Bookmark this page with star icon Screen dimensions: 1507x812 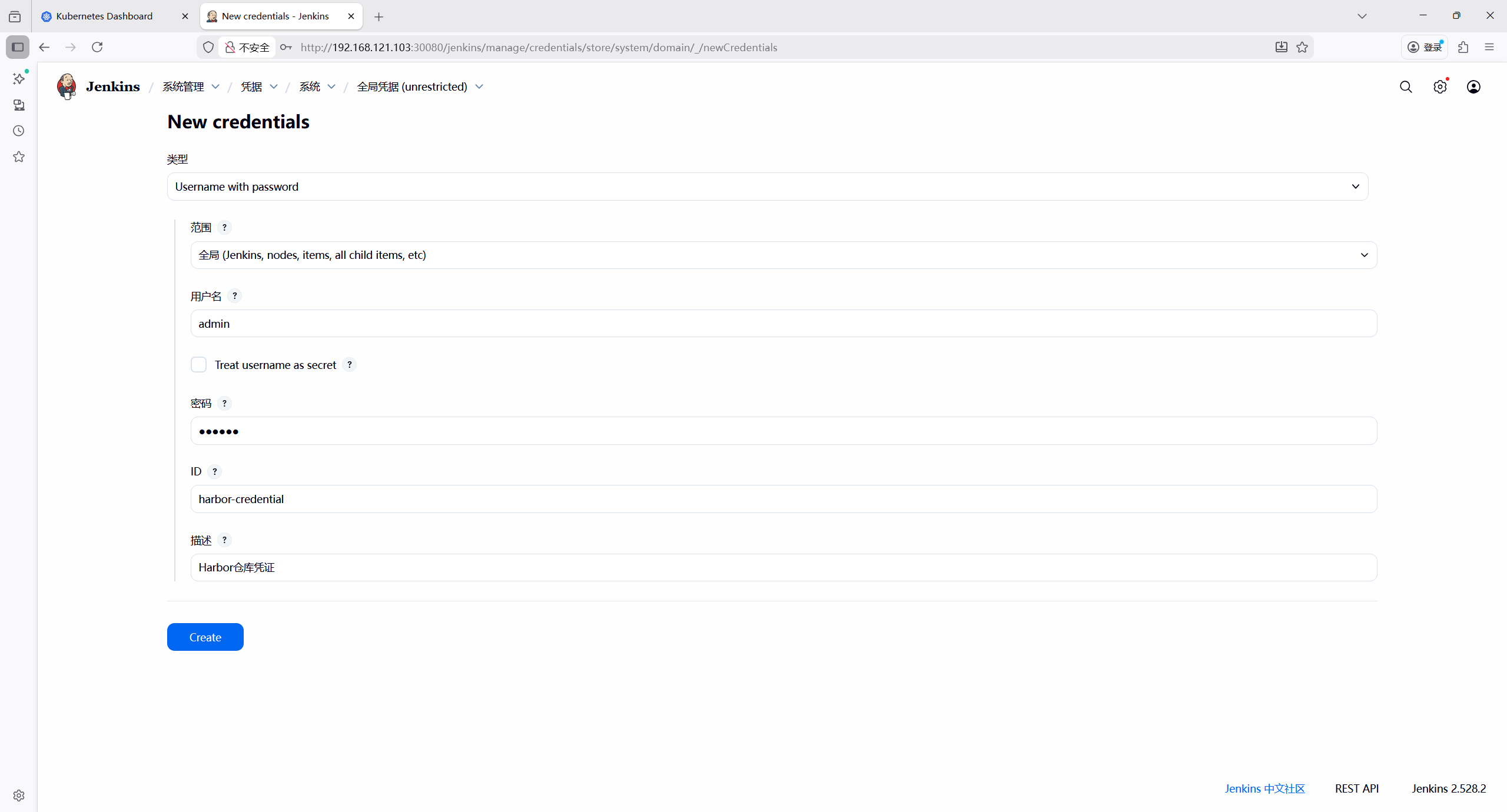1302,47
